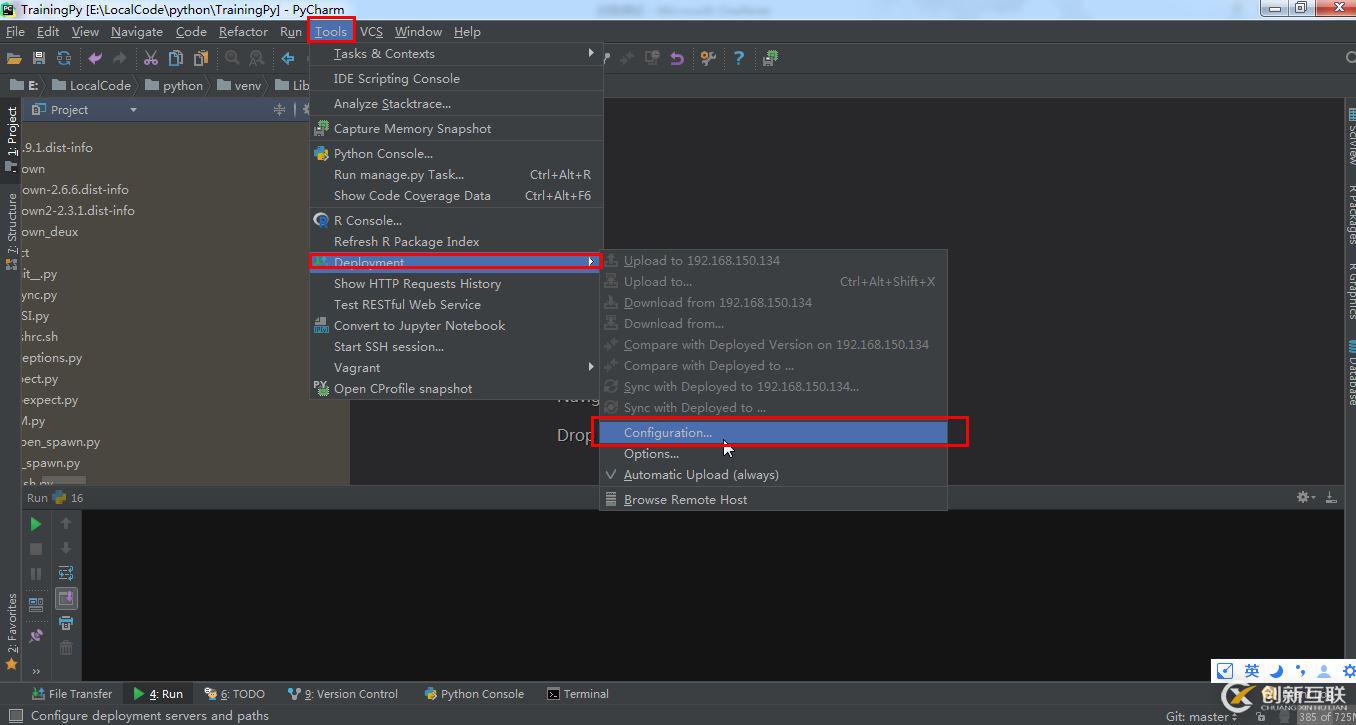Expand more Run actions chevron
The width and height of the screenshot is (1356, 725).
tap(36, 671)
